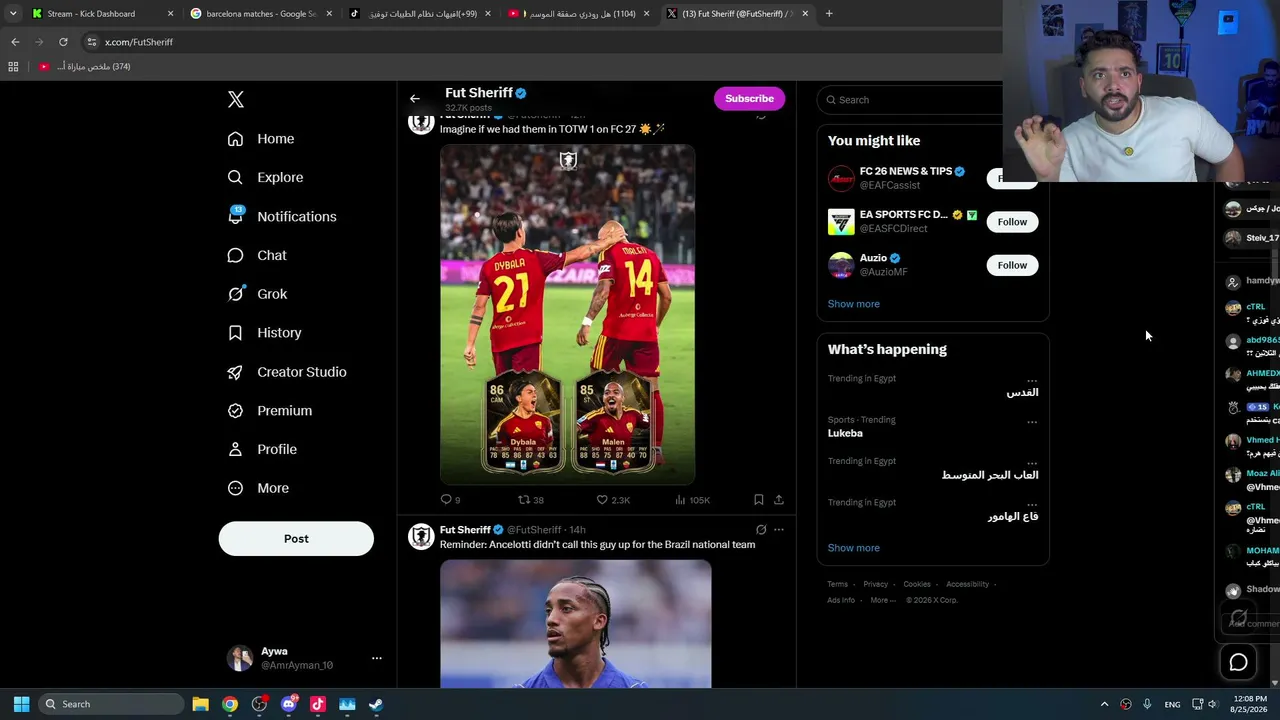Screen dimensions: 1280x720
Task: Open options for the قاع الهامور trend
Action: pos(1032,503)
